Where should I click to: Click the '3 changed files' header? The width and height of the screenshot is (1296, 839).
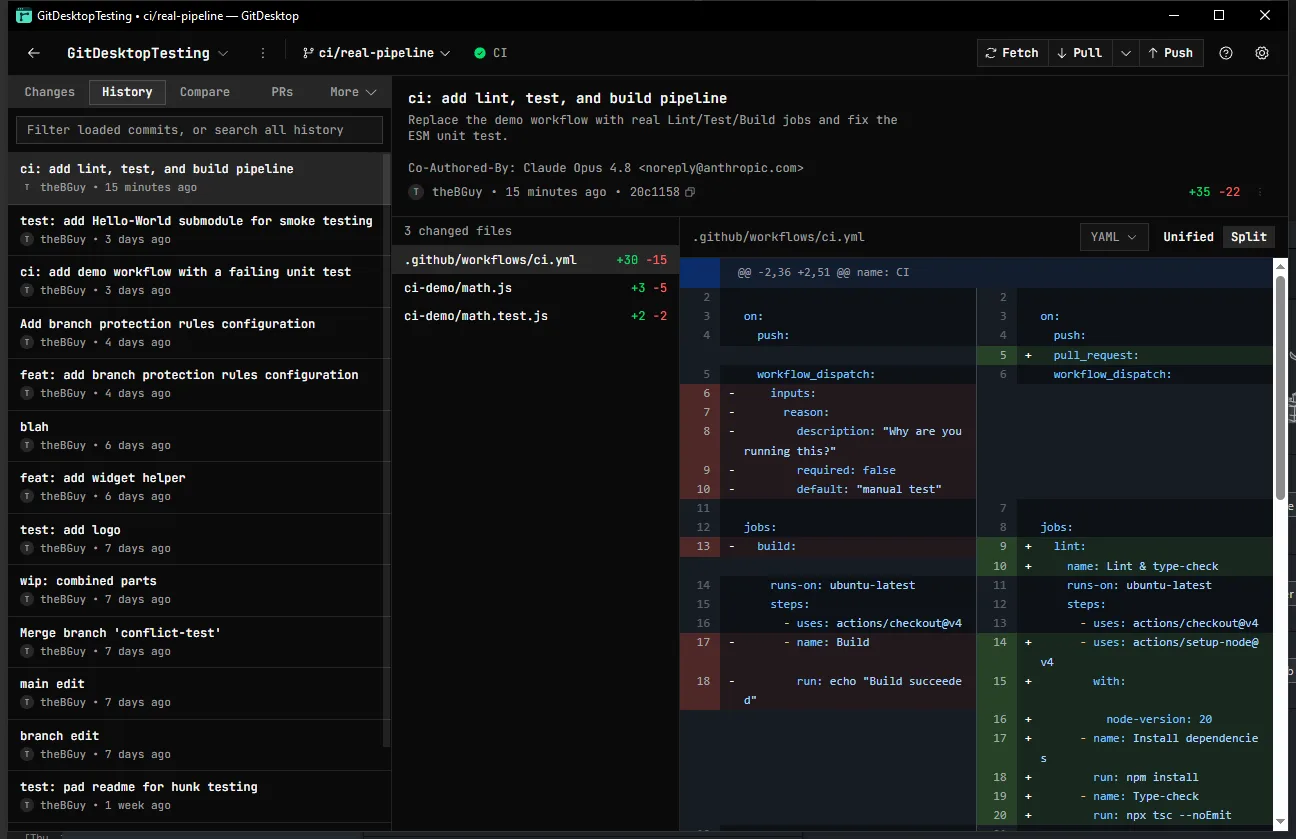[458, 231]
